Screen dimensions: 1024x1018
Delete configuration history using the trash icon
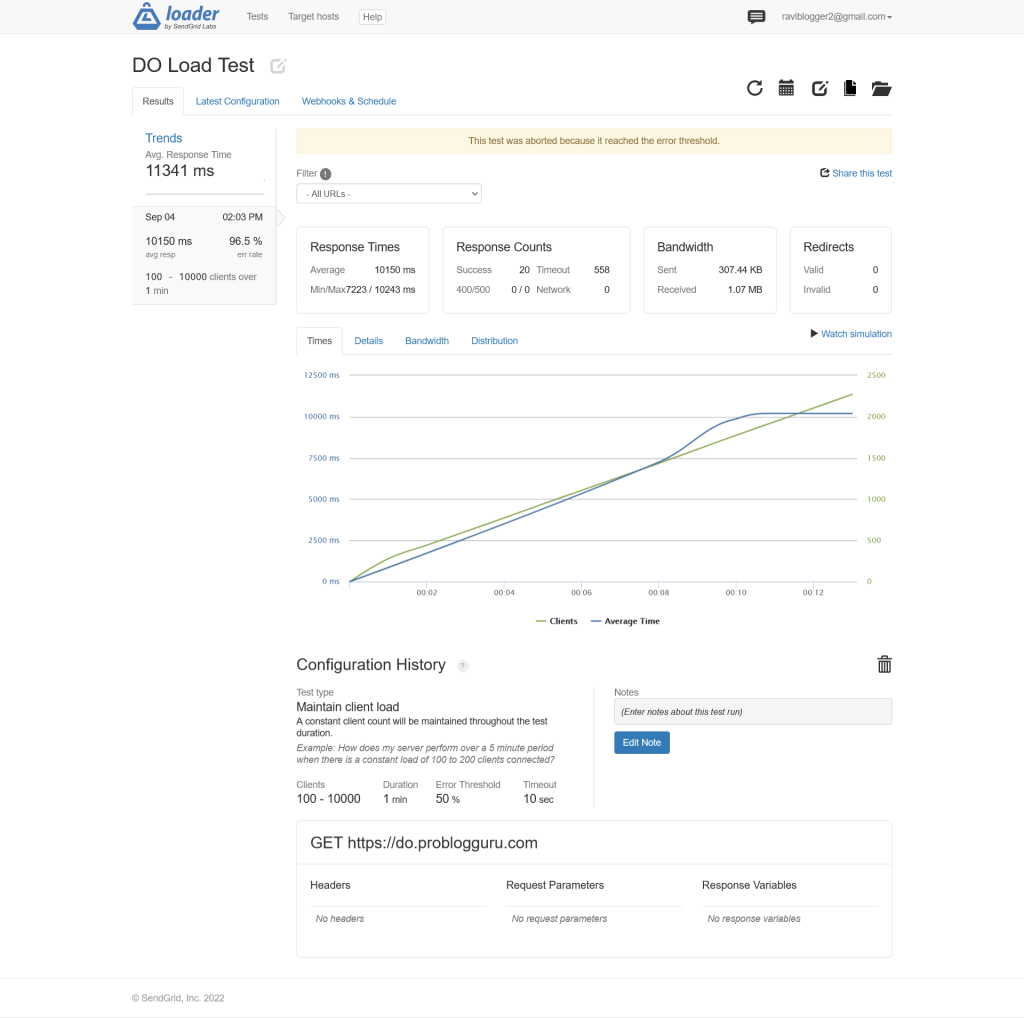pyautogui.click(x=884, y=664)
